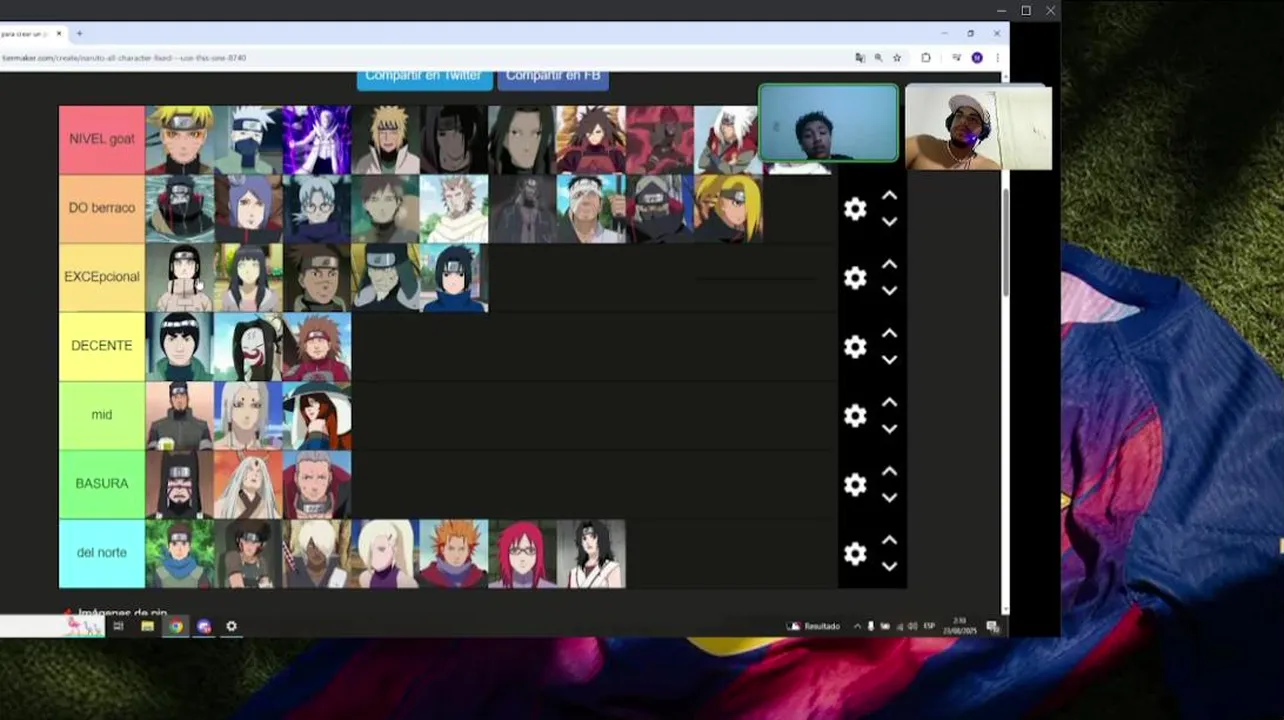
Task: Move mid row up
Action: [x=889, y=403]
